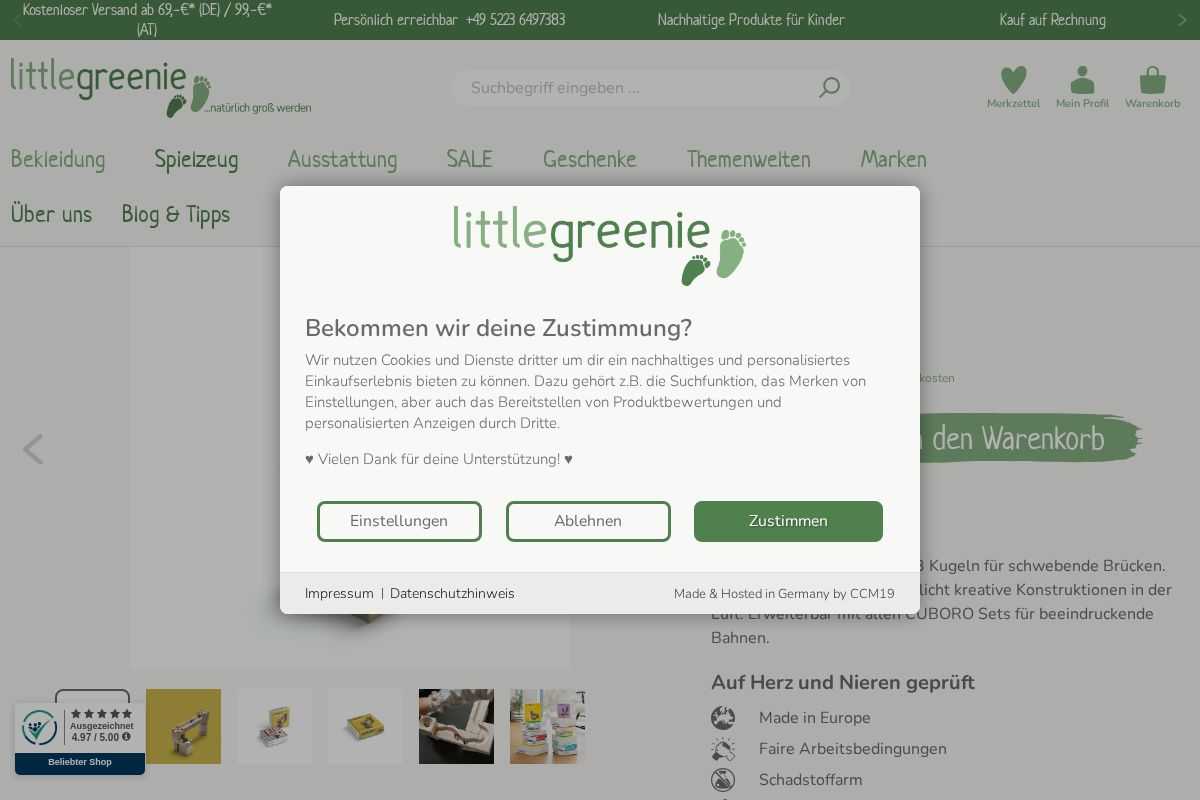This screenshot has width=1200, height=800.
Task: Open the Warenkorb shopping bag icon
Action: 1152,80
